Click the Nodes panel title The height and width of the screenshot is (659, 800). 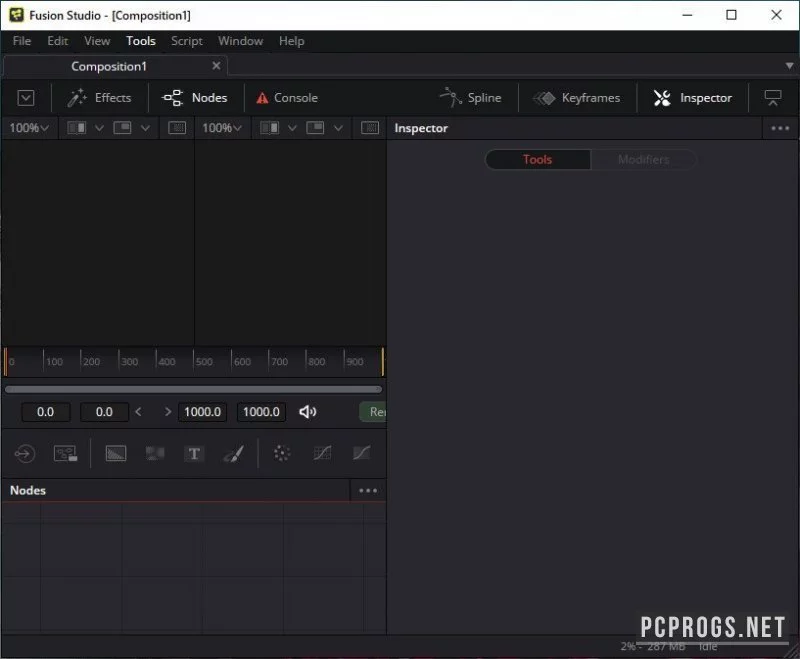coord(28,490)
